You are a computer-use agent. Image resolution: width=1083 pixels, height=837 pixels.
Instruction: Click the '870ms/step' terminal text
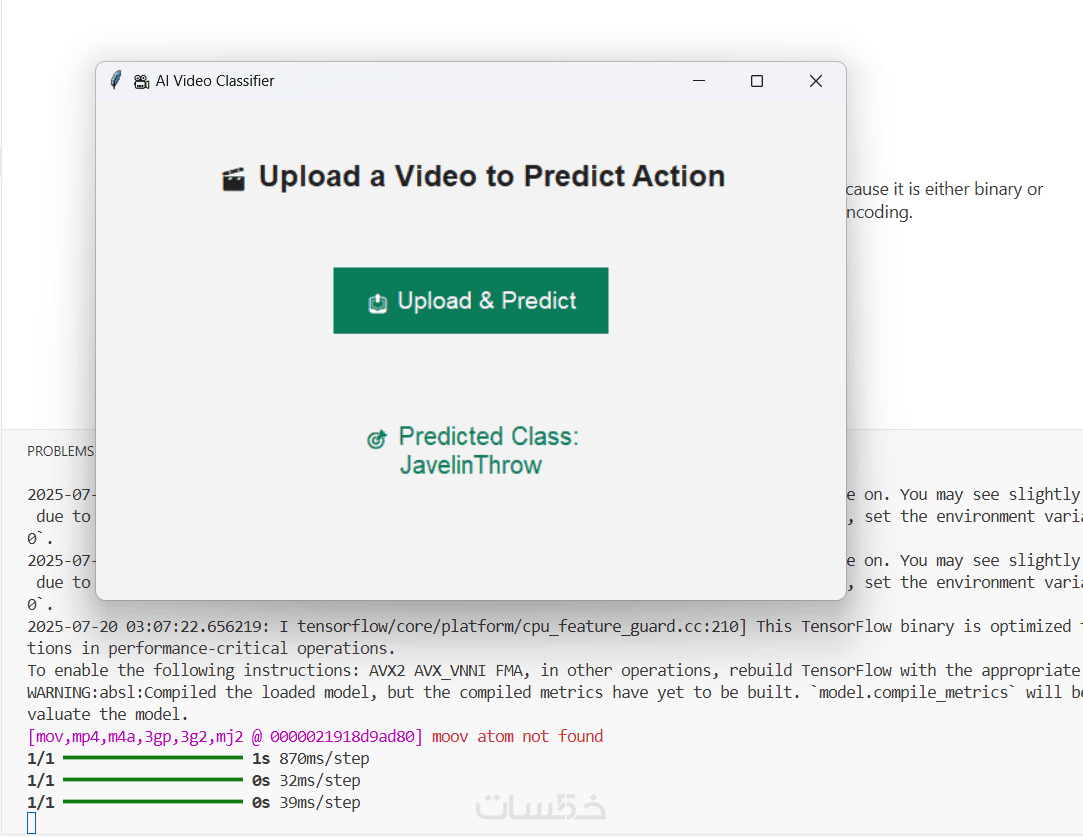point(324,758)
